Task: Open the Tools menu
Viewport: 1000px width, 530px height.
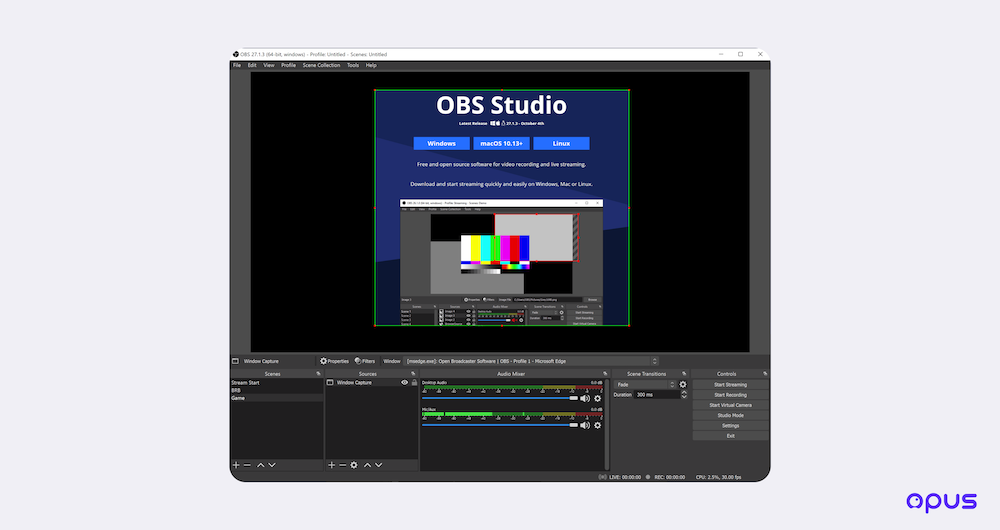Action: pyautogui.click(x=353, y=65)
